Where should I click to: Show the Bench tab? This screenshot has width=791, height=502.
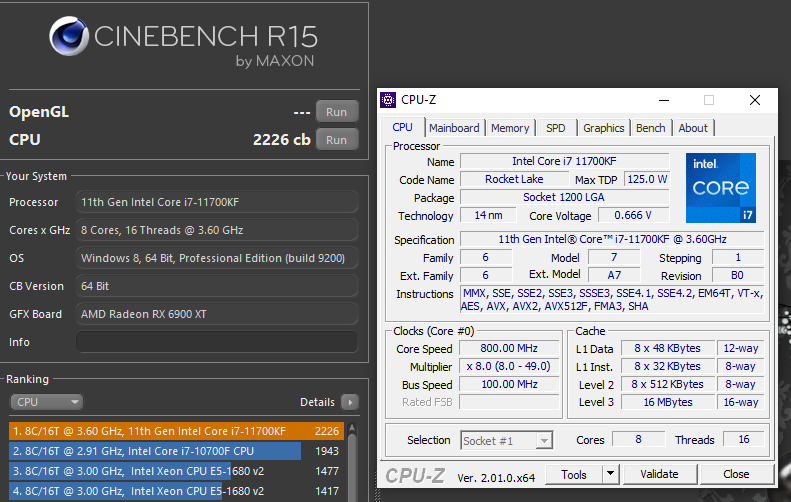point(651,128)
